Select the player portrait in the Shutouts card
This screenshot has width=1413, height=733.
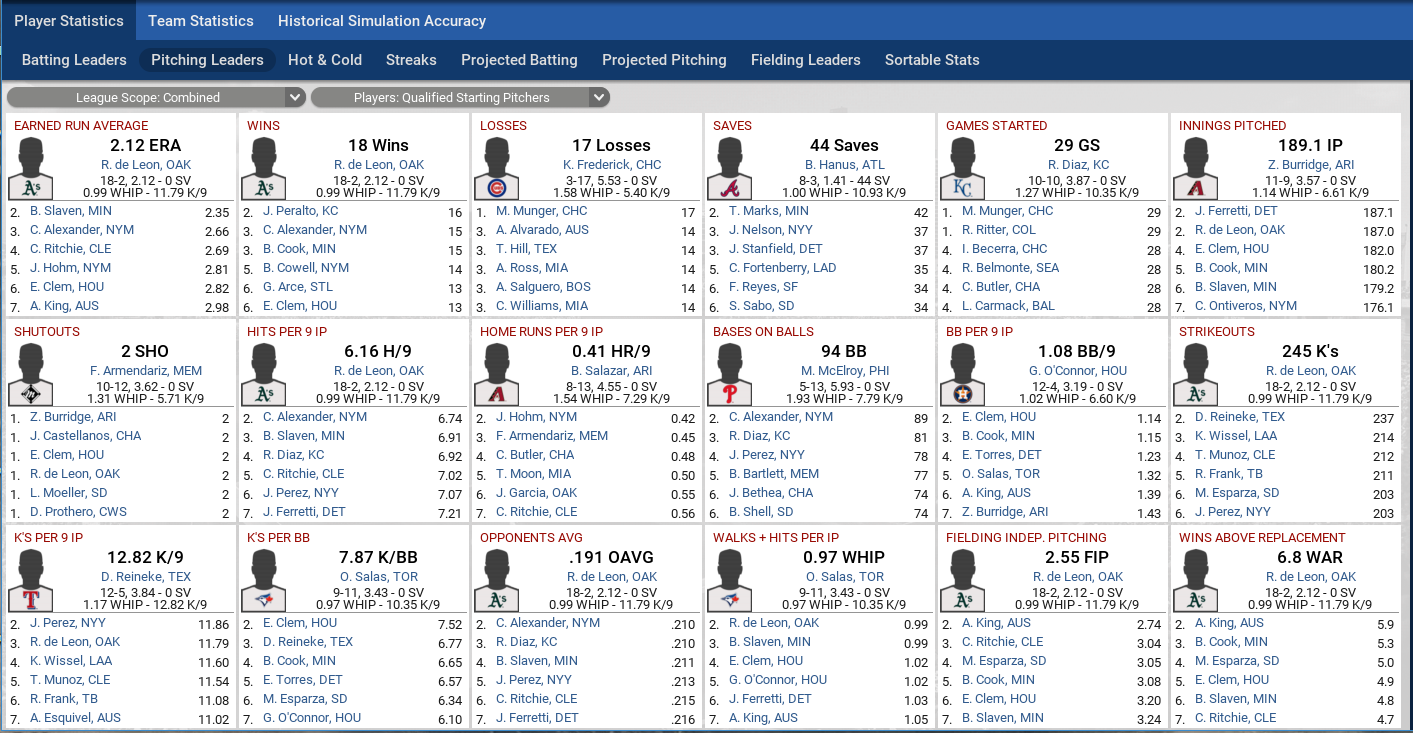(x=30, y=374)
